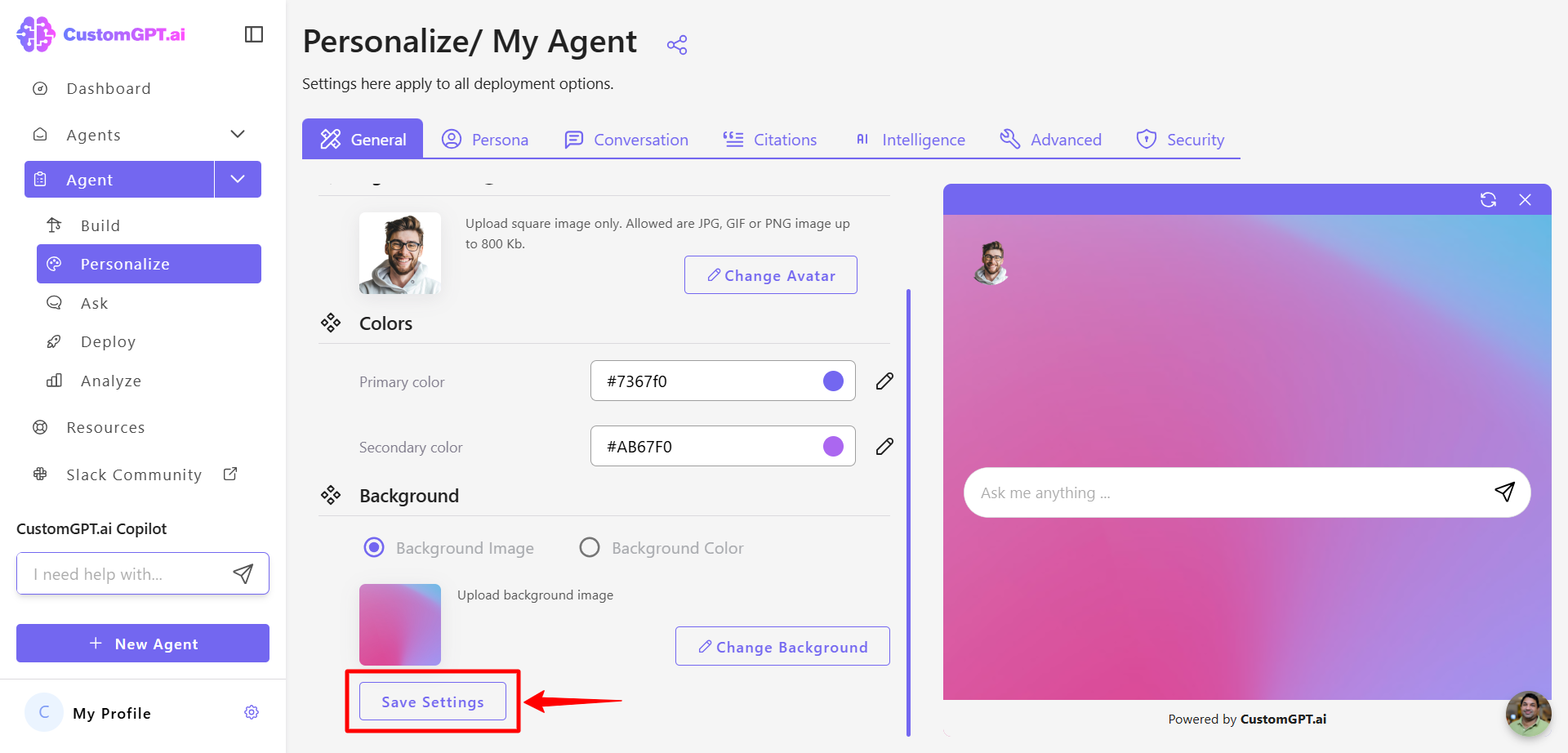Open Deploy in the sidebar
1568x753 pixels.
(108, 341)
